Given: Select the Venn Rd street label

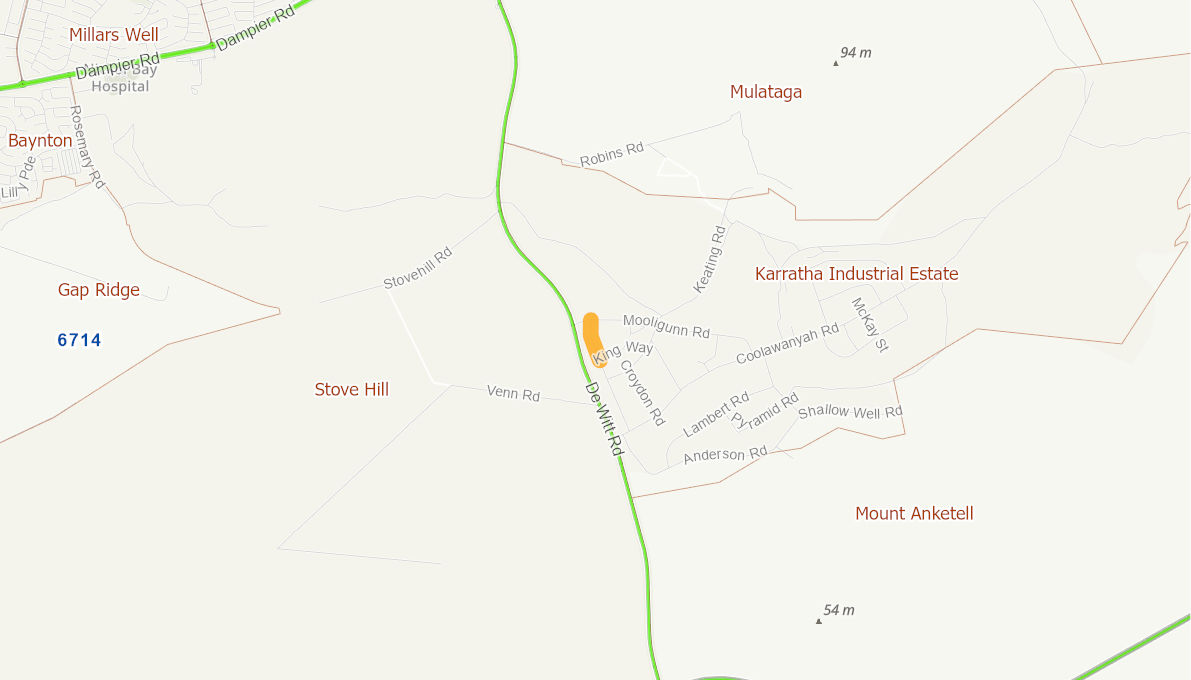Looking at the screenshot, I should tap(513, 393).
